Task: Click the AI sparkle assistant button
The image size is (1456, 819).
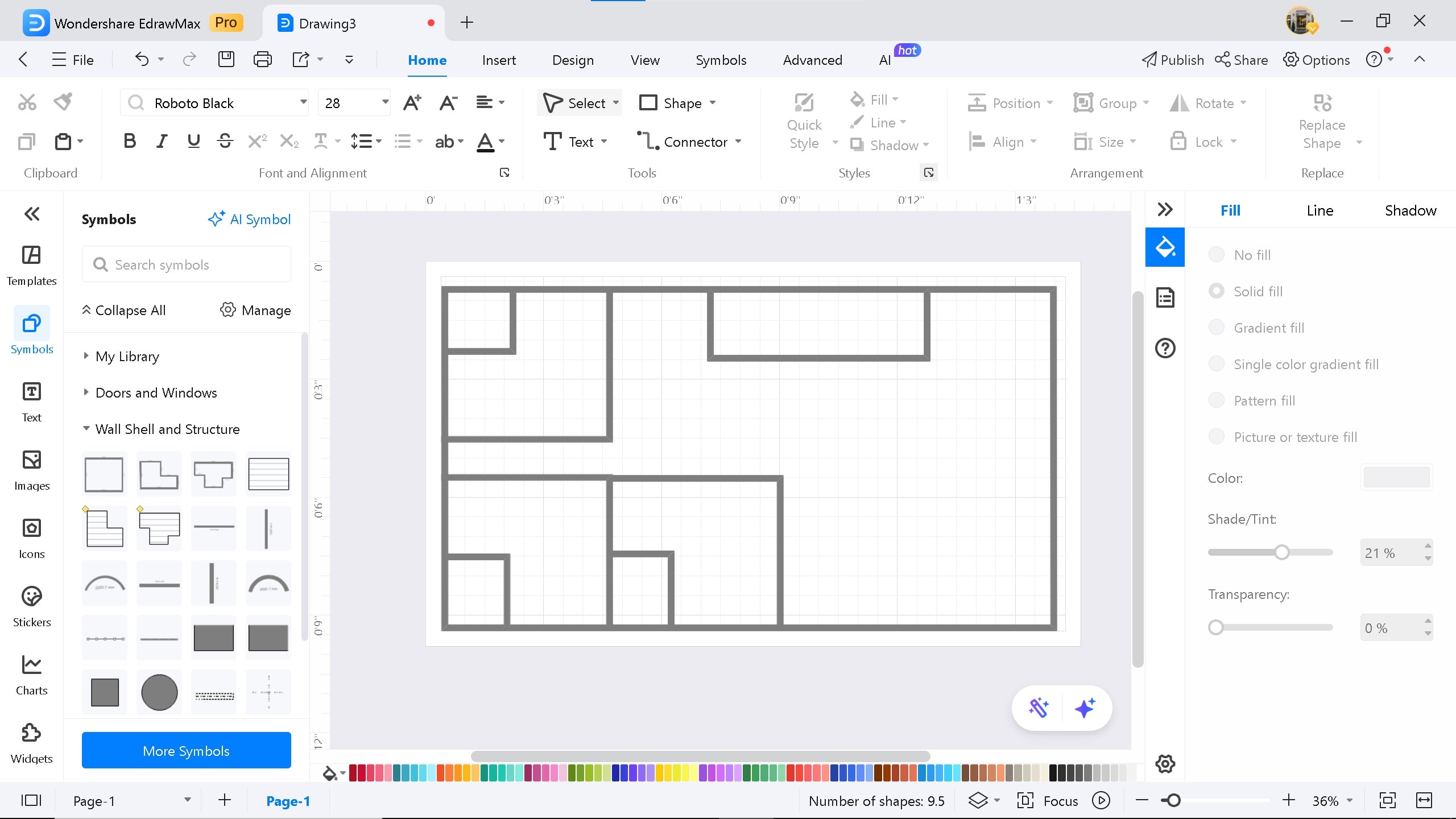Action: click(x=1085, y=708)
